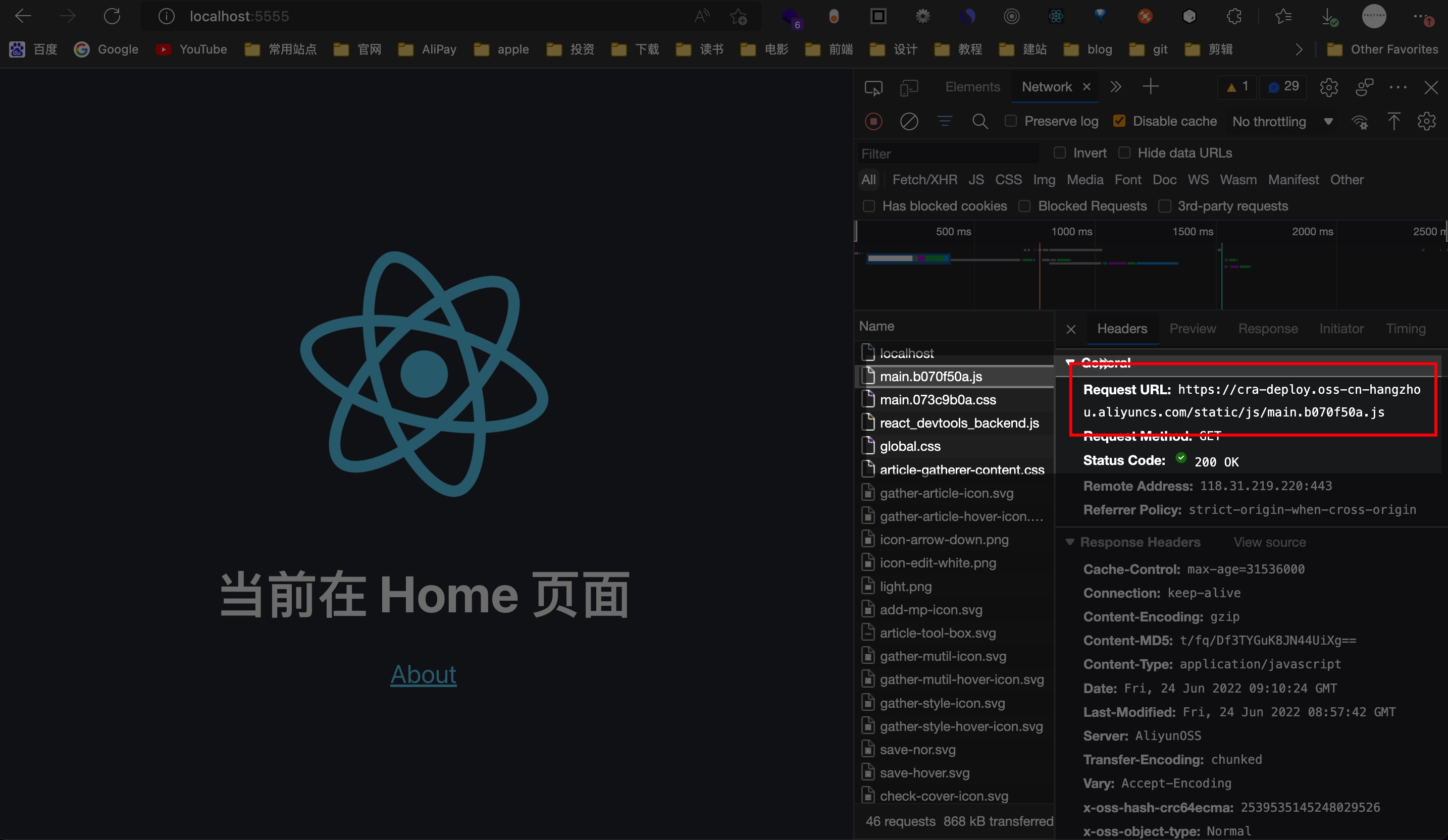
Task: Filter requests by CSS type
Action: pos(1008,180)
